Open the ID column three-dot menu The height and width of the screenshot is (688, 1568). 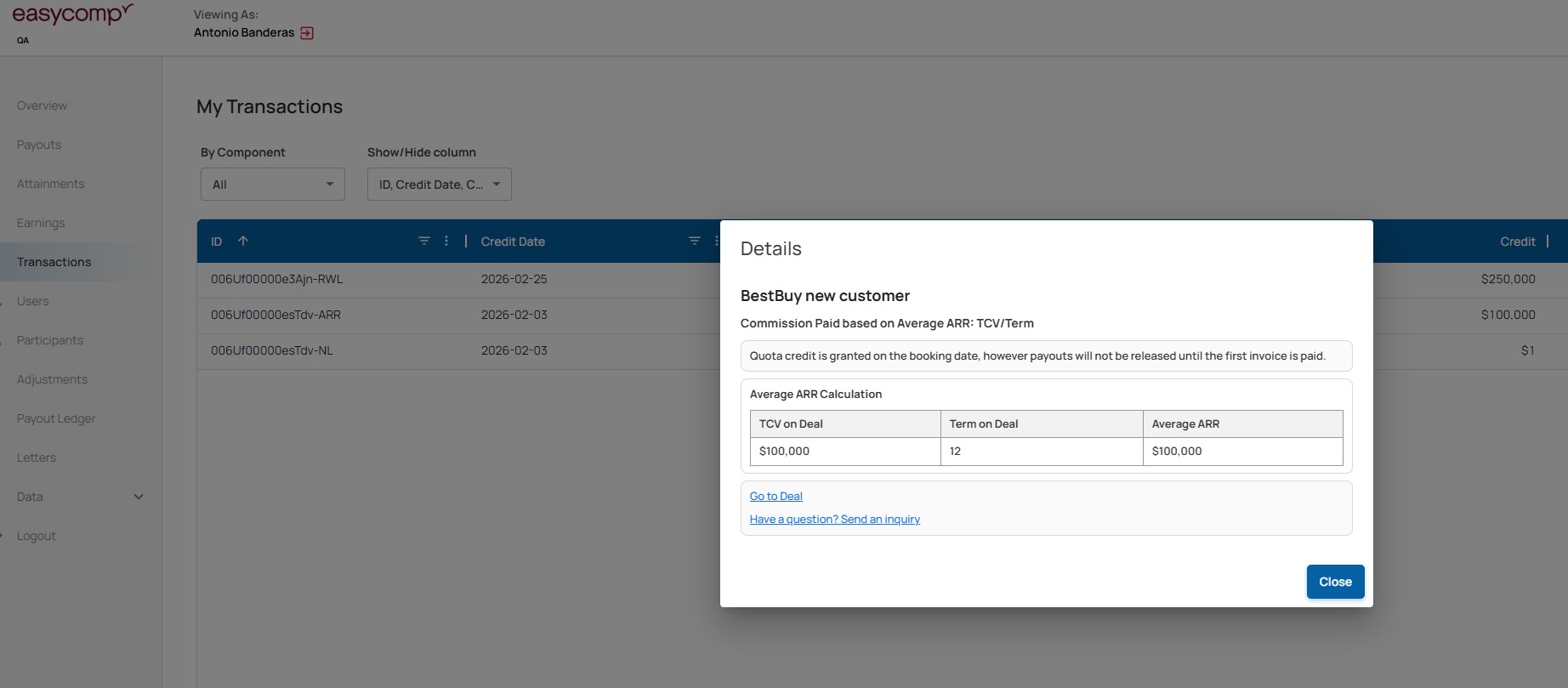click(446, 242)
